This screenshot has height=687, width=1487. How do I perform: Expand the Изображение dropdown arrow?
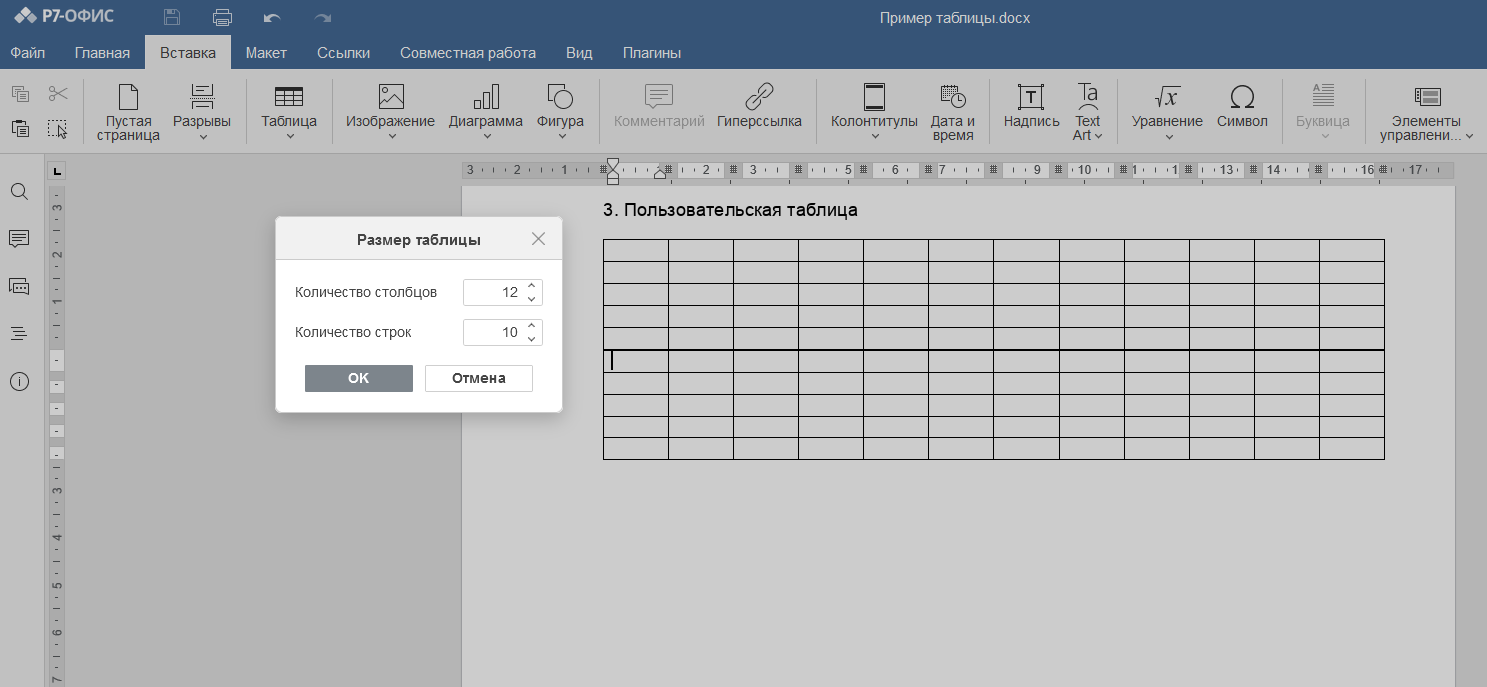[390, 137]
